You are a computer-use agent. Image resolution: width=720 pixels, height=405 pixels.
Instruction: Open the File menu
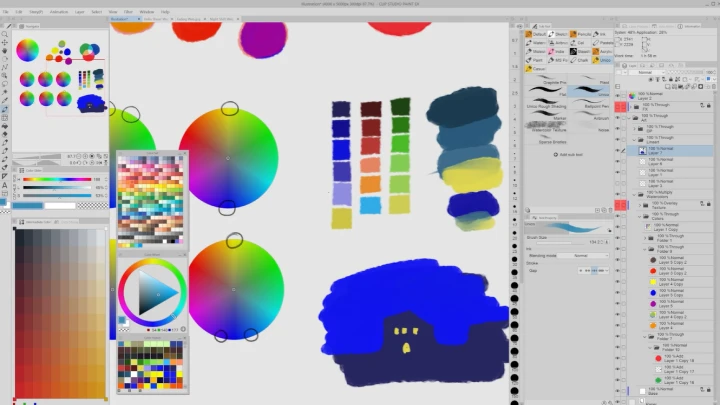pyautogui.click(x=6, y=11)
